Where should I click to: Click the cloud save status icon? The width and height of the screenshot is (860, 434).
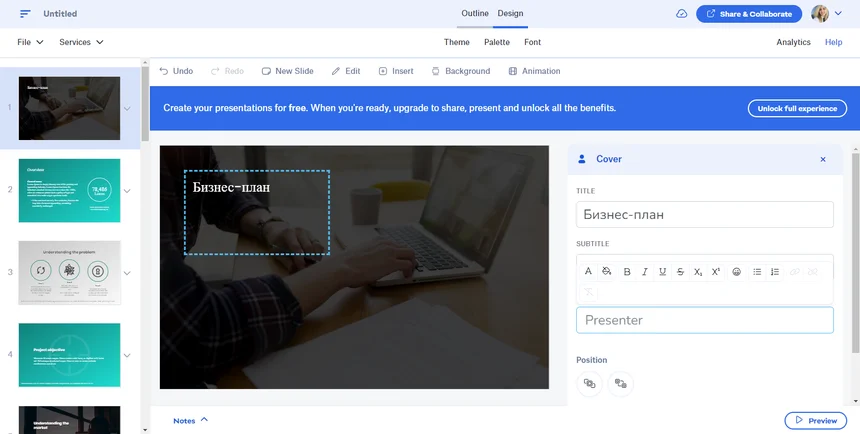coord(681,14)
